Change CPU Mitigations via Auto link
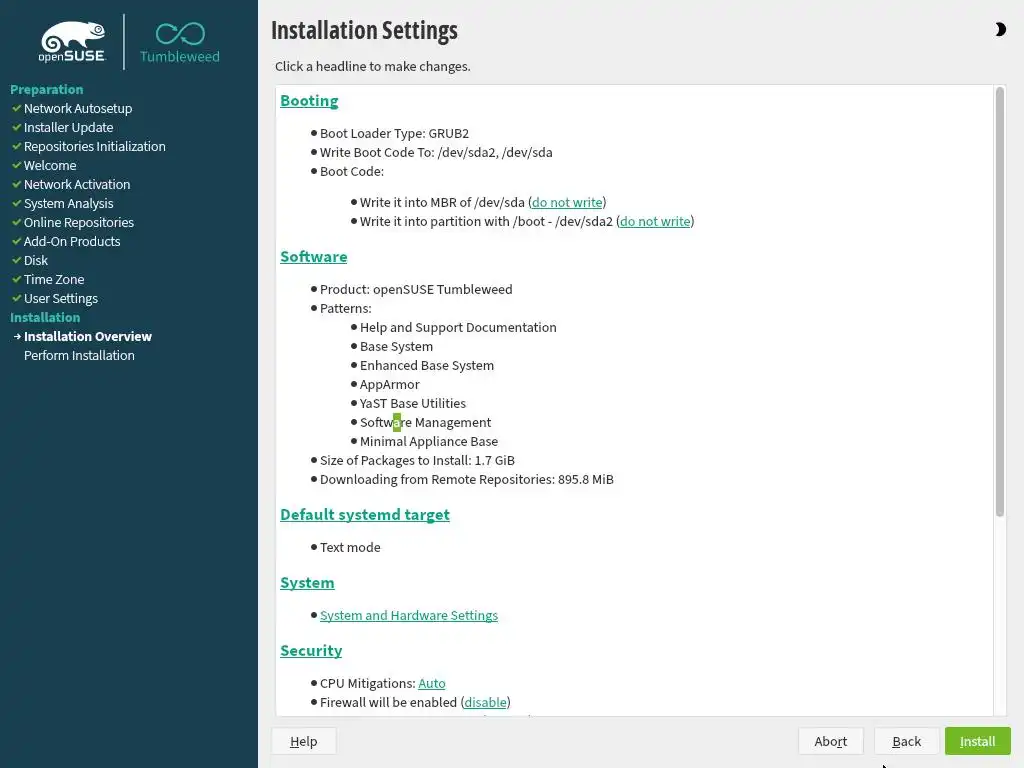1024x768 pixels. pos(432,683)
